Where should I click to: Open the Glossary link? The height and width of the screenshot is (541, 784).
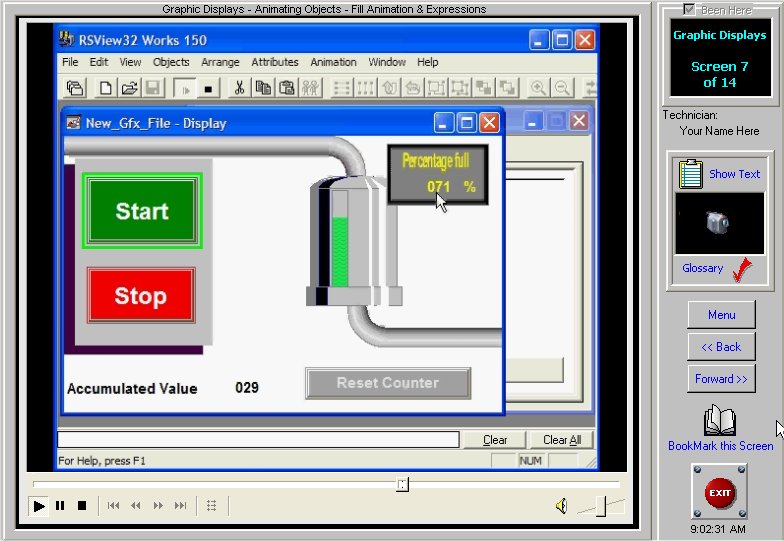tap(702, 268)
